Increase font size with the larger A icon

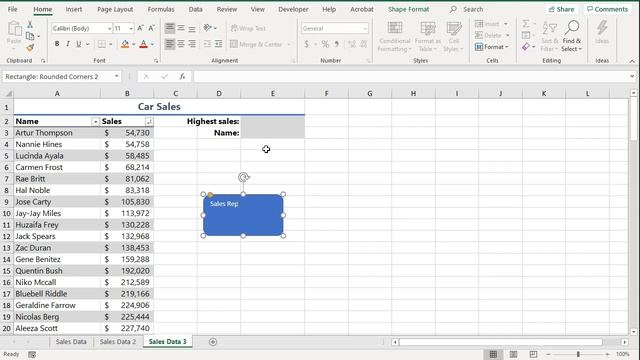click(140, 28)
